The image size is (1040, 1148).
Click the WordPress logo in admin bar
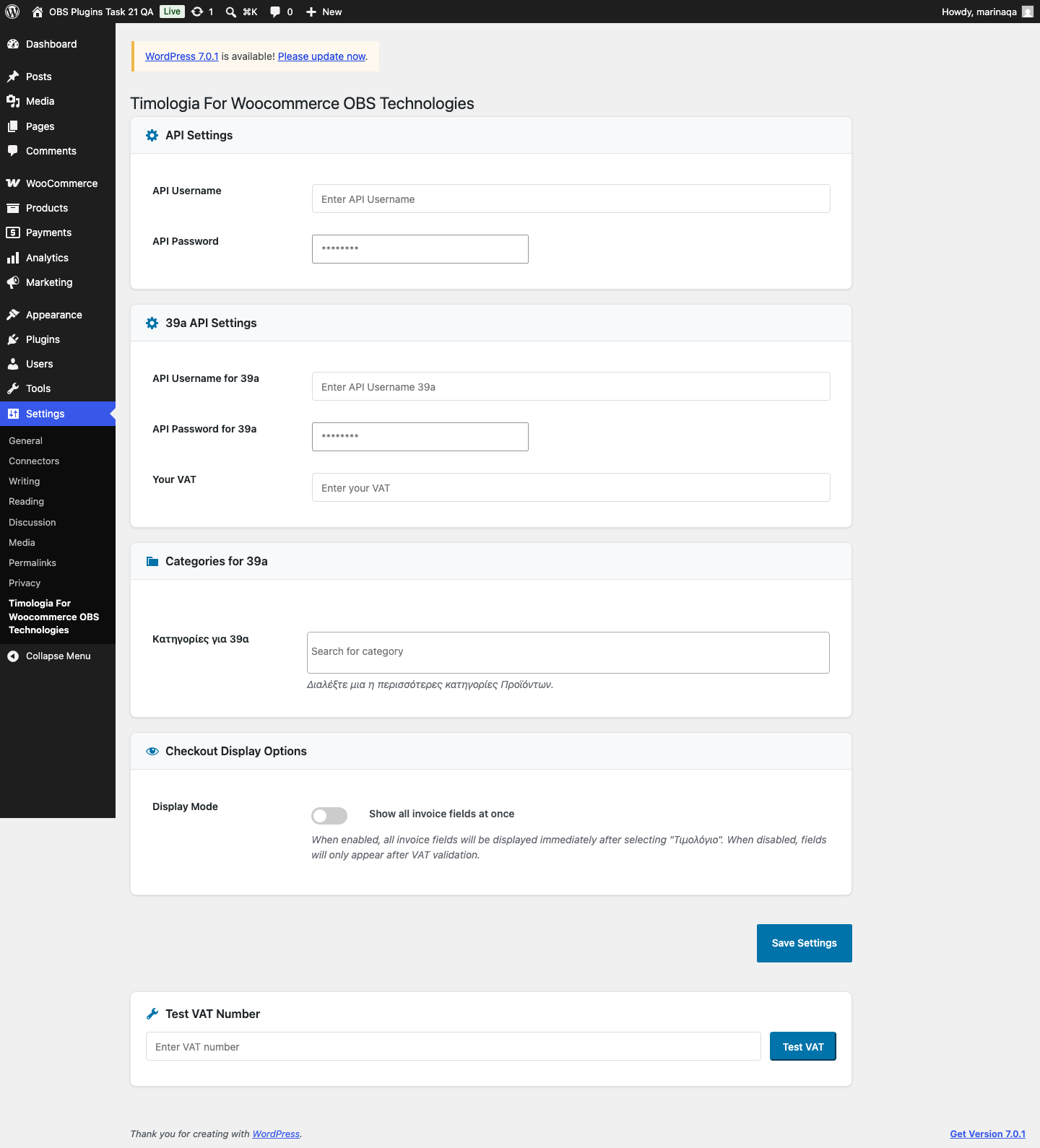[12, 12]
